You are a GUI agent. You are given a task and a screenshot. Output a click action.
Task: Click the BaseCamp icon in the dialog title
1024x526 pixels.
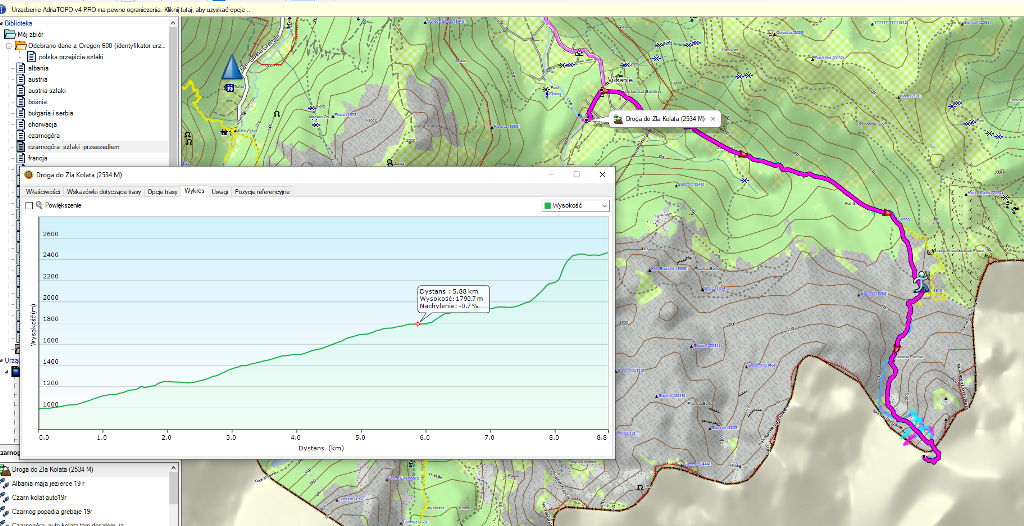tap(28, 175)
